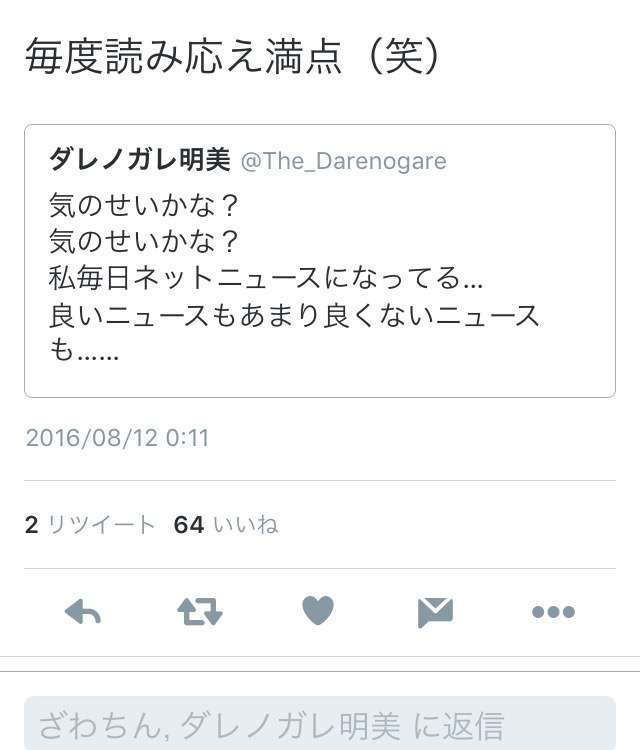Share via the envelope message icon

pyautogui.click(x=435, y=612)
